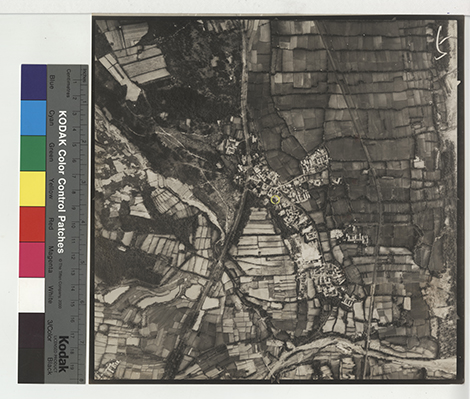The height and width of the screenshot is (399, 470).
Task: Click the 'Yellow' label text
Action: tap(51, 188)
